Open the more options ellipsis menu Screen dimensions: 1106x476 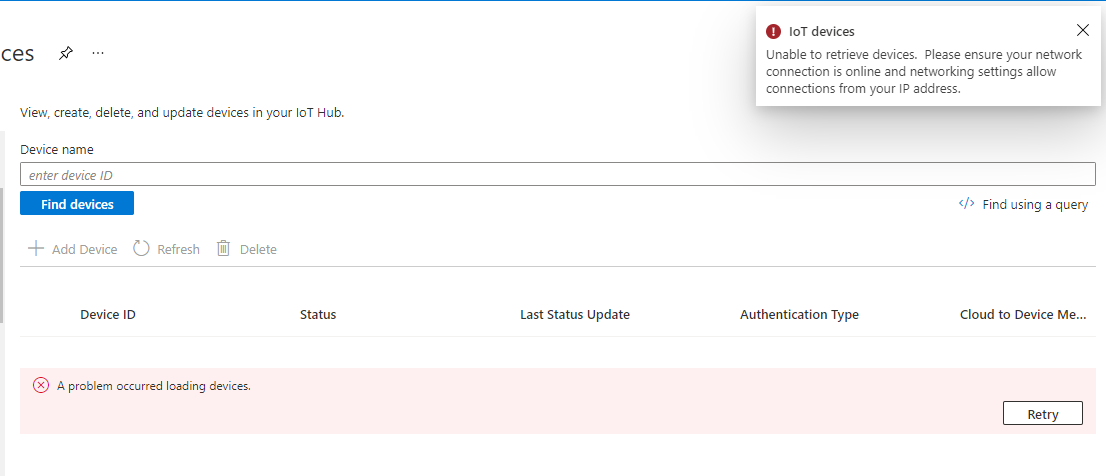click(98, 53)
